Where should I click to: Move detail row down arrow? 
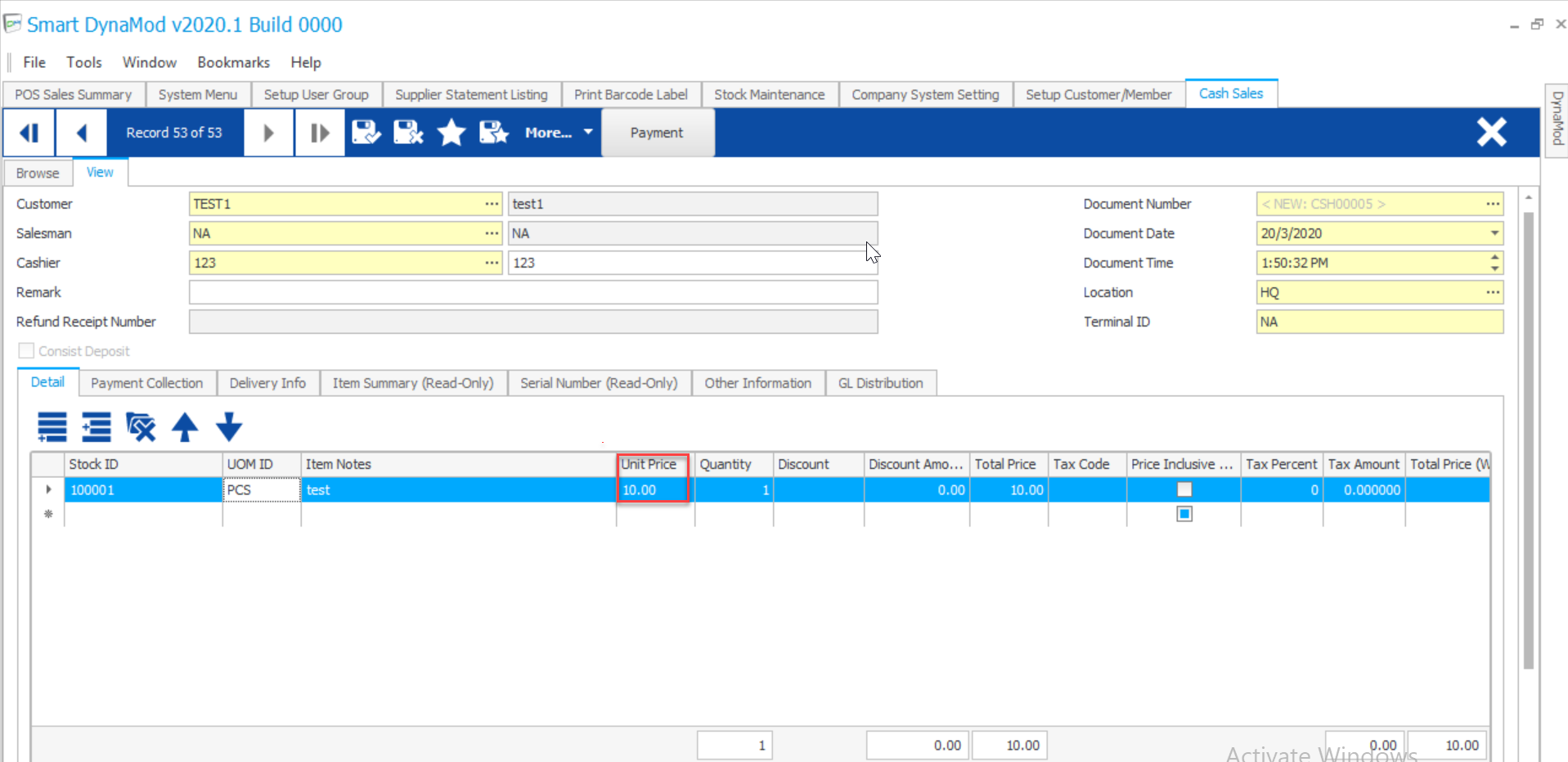[229, 427]
